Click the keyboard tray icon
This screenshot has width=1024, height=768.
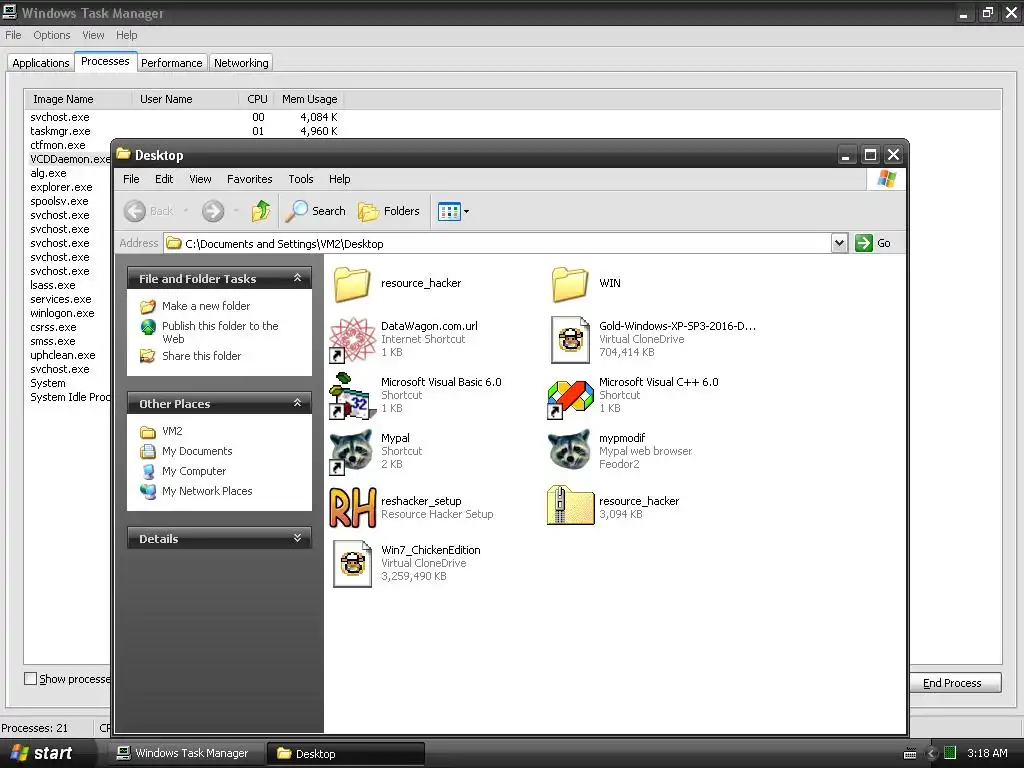pyautogui.click(x=910, y=754)
